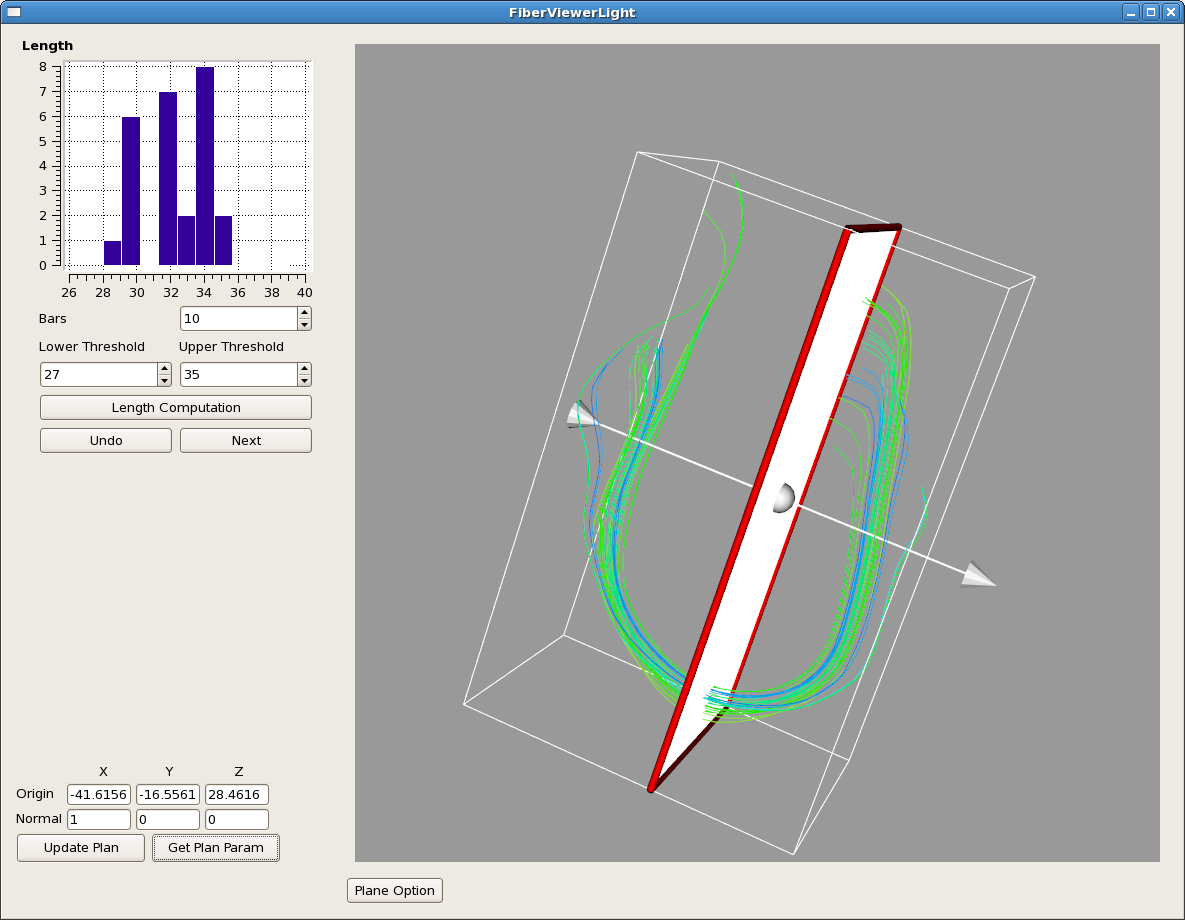1185x920 pixels.
Task: Select the Origin Z input field
Action: [x=237, y=795]
